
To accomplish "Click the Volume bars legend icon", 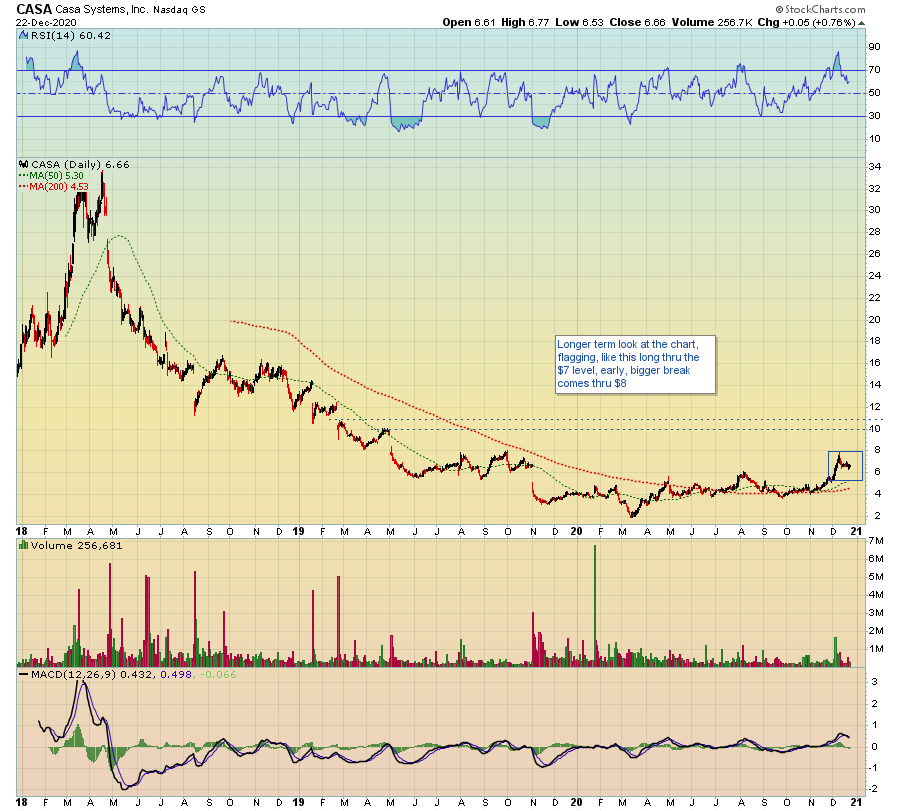I will (x=24, y=545).
